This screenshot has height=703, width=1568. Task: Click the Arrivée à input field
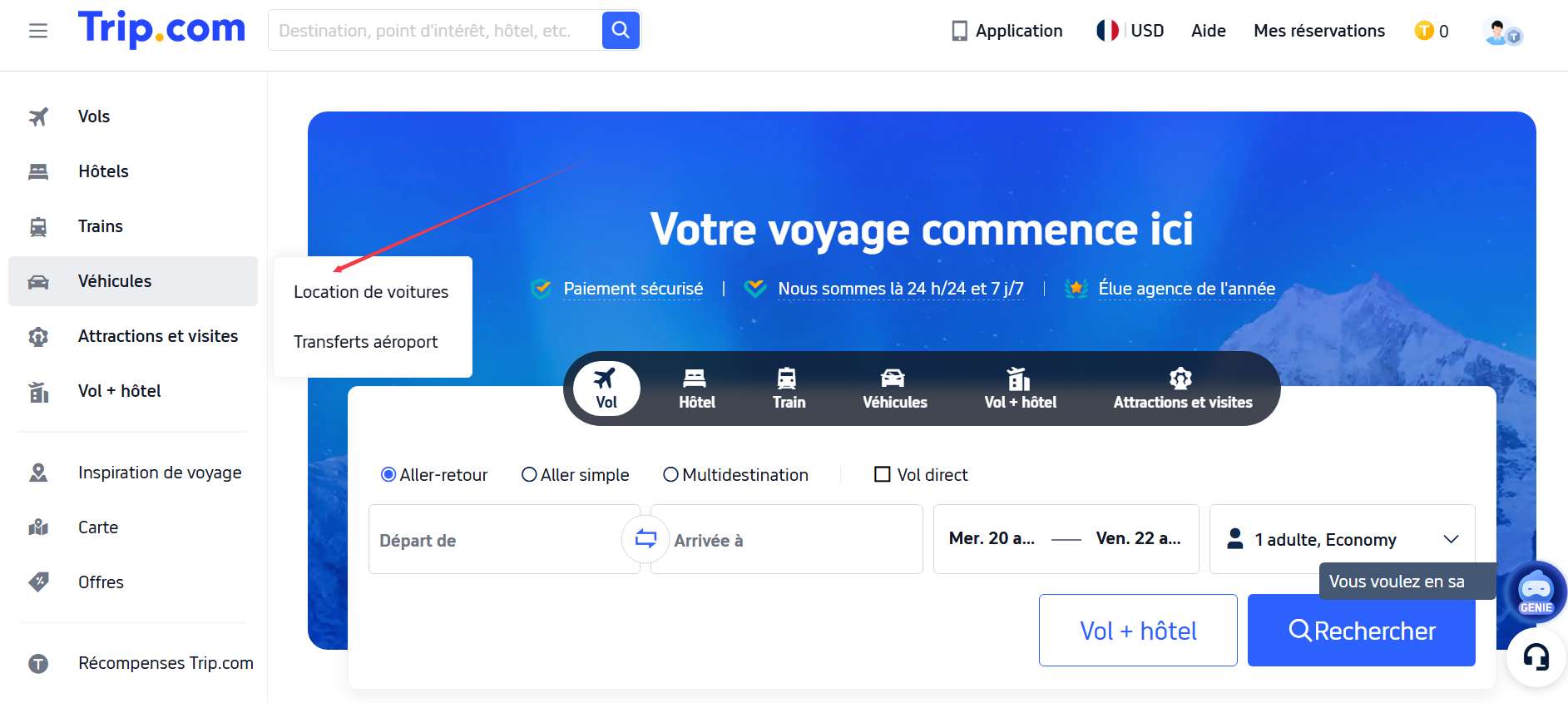tap(787, 539)
